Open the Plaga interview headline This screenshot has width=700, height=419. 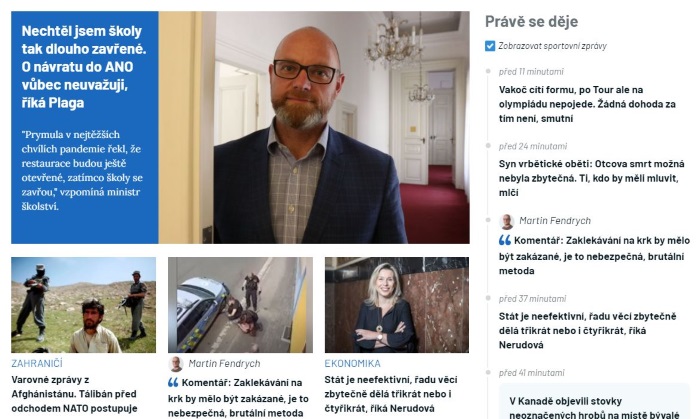84,67
